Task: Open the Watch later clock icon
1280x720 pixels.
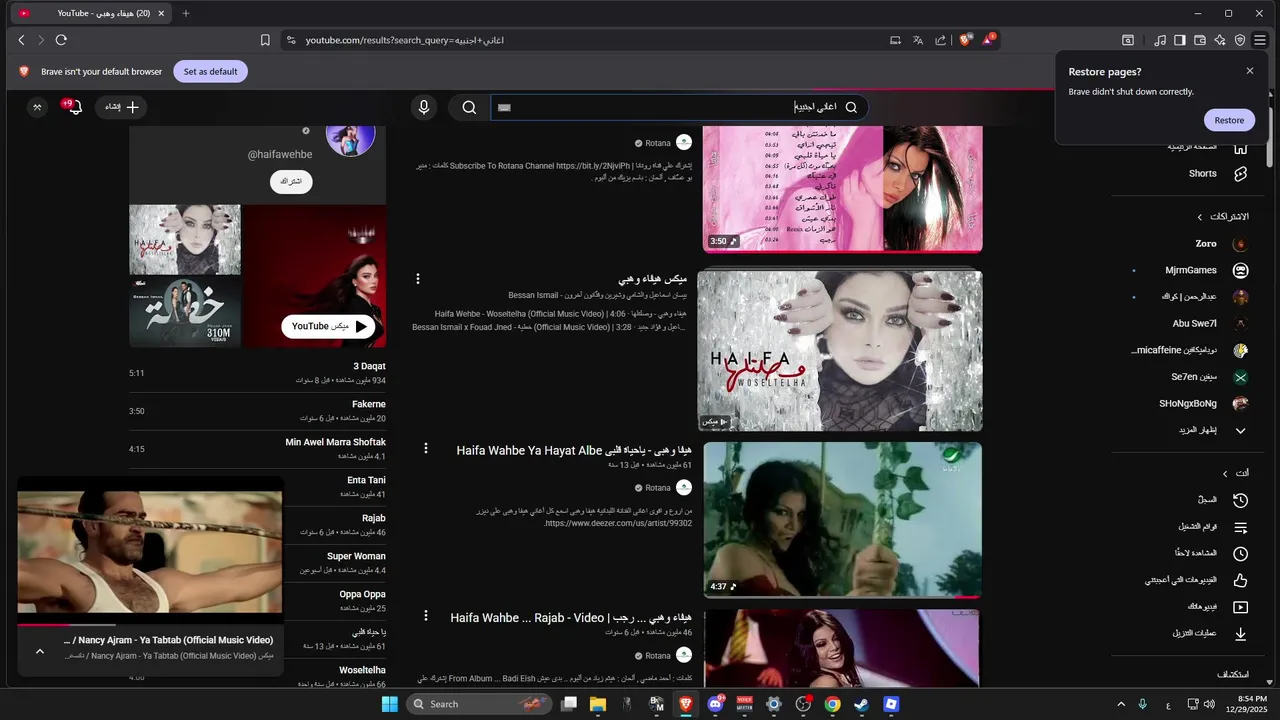Action: 1240,554
